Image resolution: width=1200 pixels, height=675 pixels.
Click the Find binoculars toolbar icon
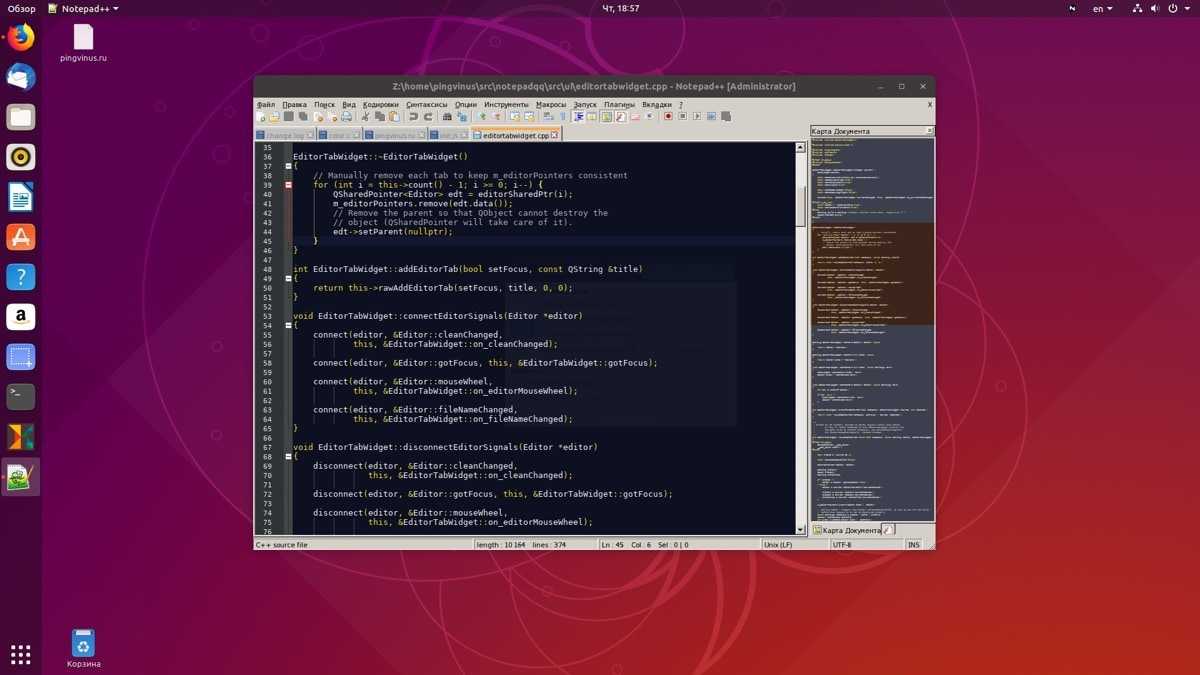pyautogui.click(x=447, y=117)
